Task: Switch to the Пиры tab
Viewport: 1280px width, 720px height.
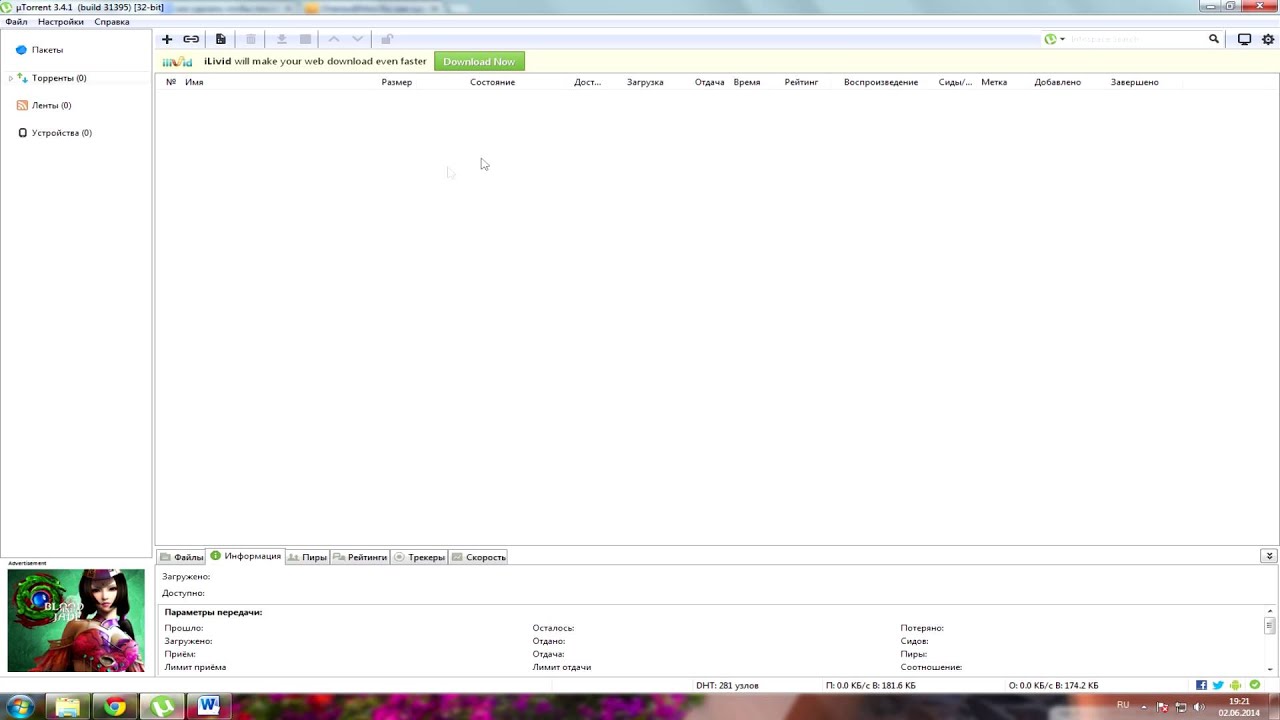Action: [308, 557]
